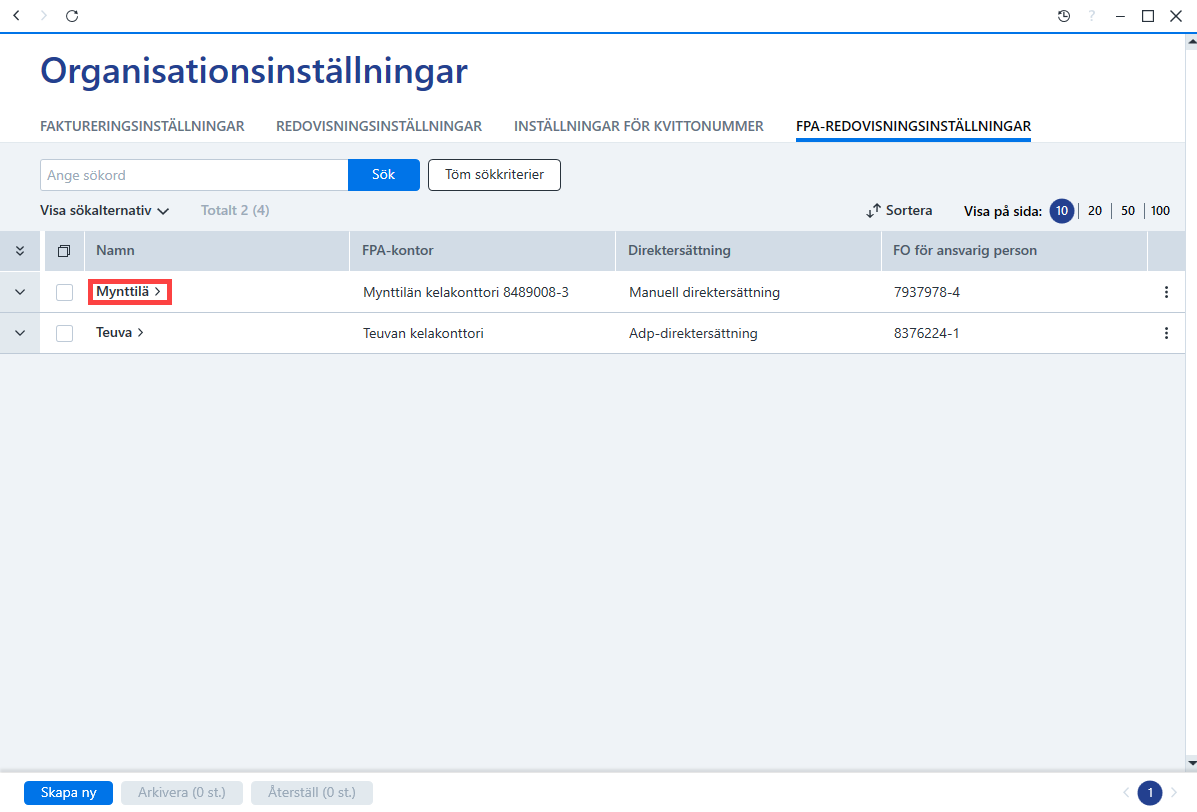Reload the page with refresh icon
Viewport: 1197px width, 812px height.
tap(72, 15)
